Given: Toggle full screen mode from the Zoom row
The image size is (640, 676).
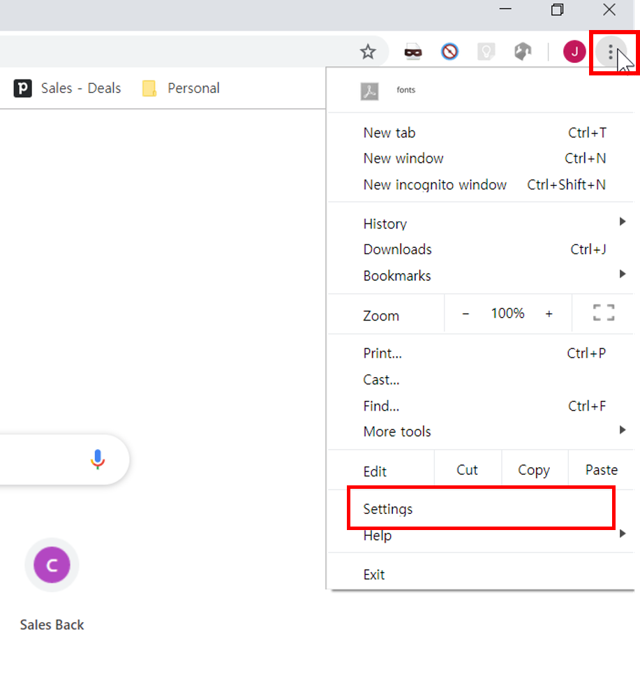Looking at the screenshot, I should (x=603, y=314).
